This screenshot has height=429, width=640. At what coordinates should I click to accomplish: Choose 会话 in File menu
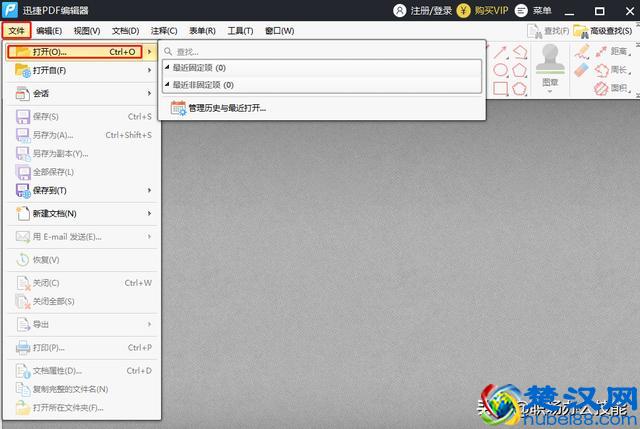(x=82, y=93)
